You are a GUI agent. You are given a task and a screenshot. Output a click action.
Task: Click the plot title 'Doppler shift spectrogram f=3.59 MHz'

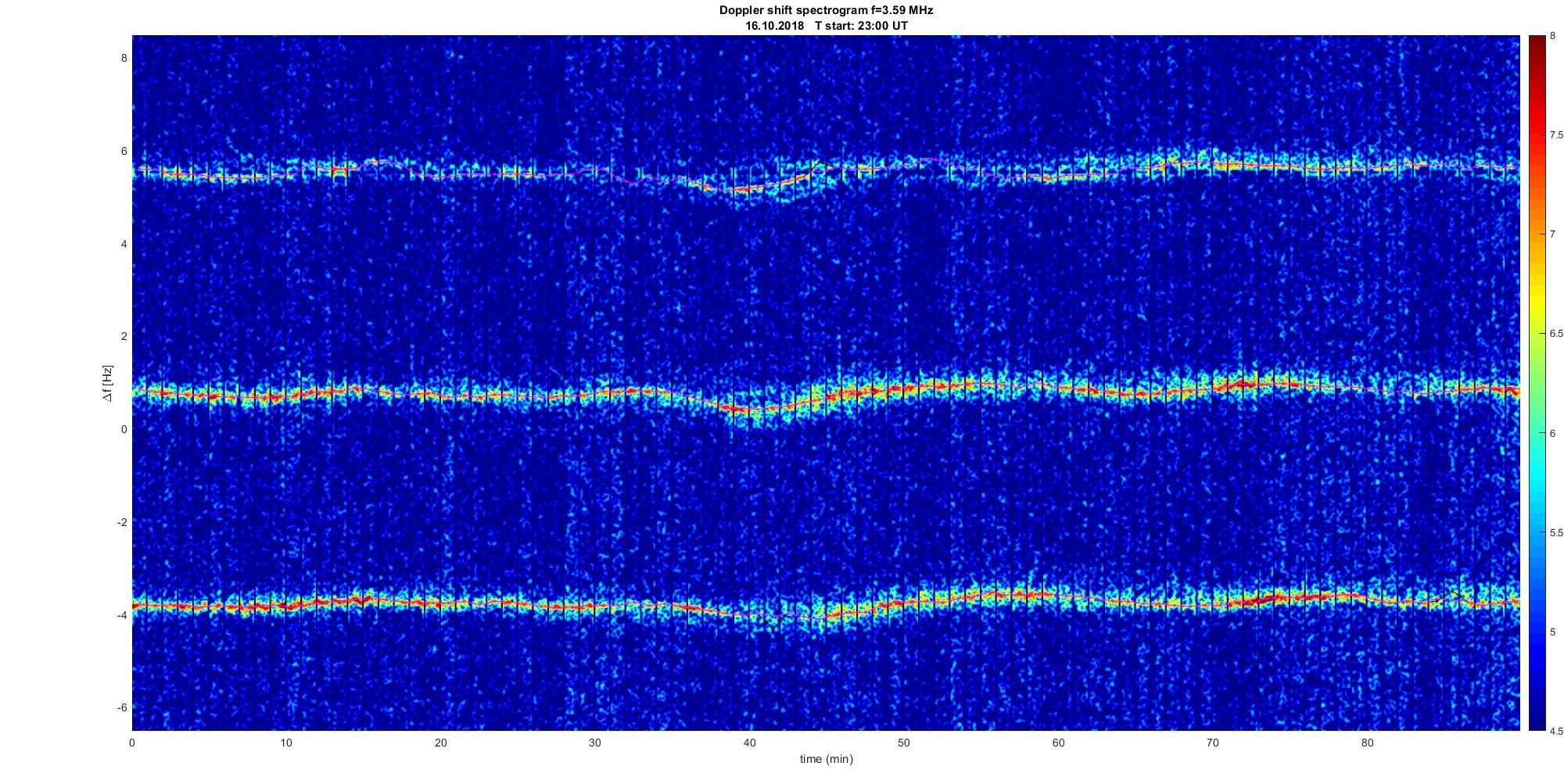(x=826, y=11)
